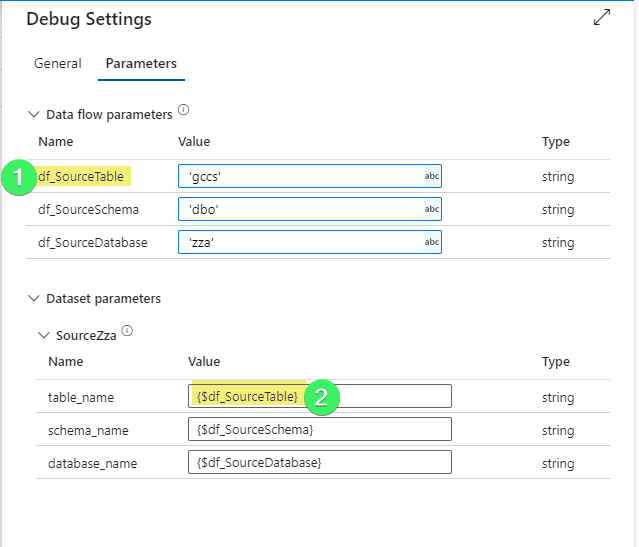Select the table_name parameter label
The height and width of the screenshot is (547, 639).
(x=81, y=397)
